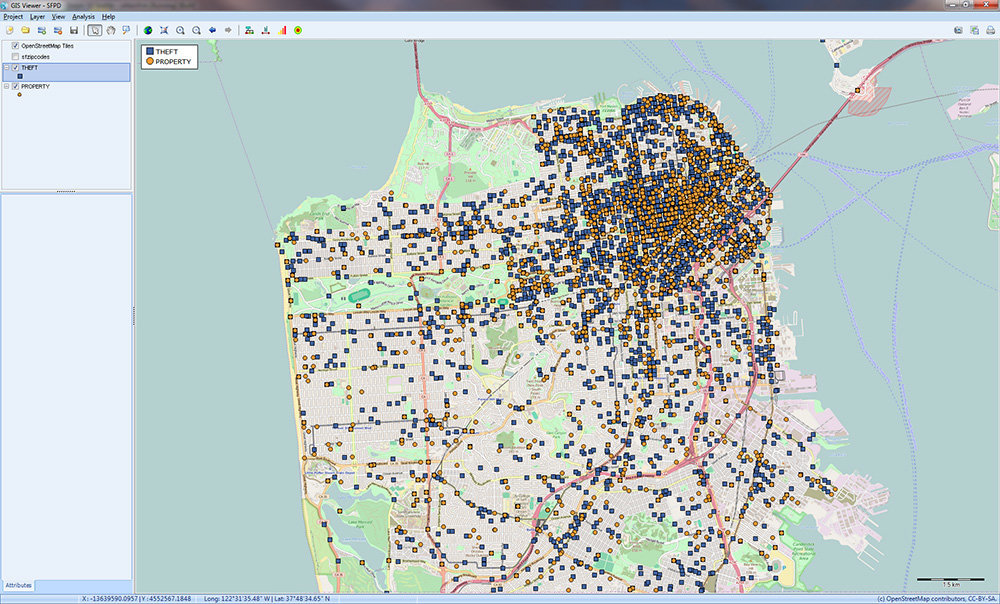Click the full extent globe icon
The image size is (1000, 604).
pyautogui.click(x=148, y=30)
